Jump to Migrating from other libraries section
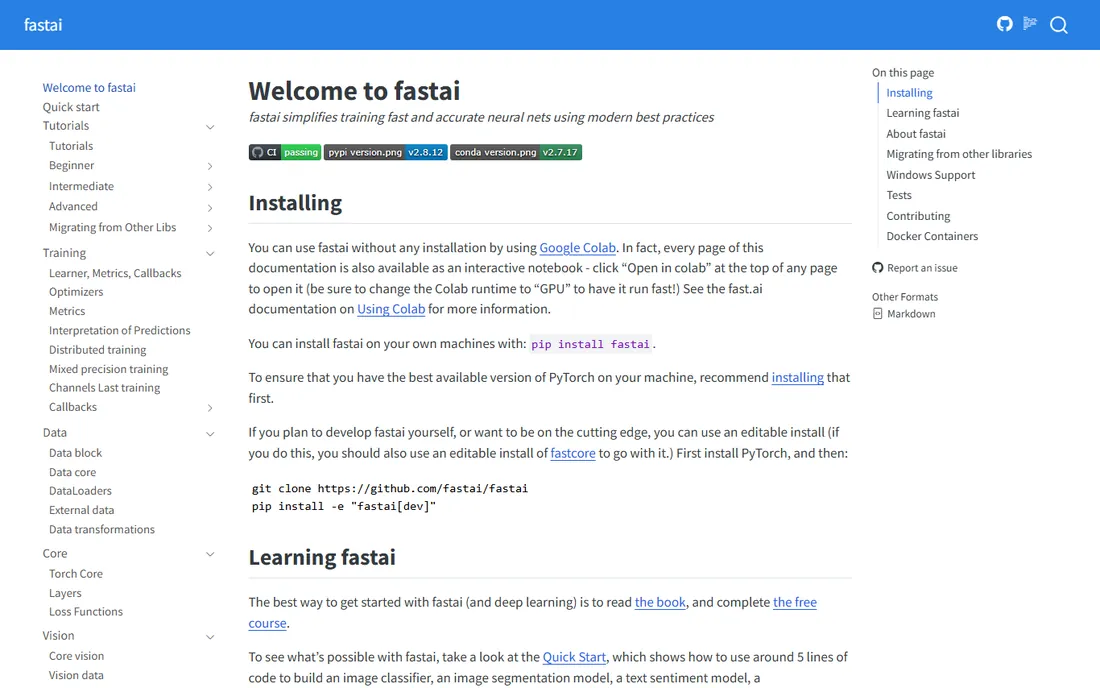The image size is (1100, 688). pos(959,154)
